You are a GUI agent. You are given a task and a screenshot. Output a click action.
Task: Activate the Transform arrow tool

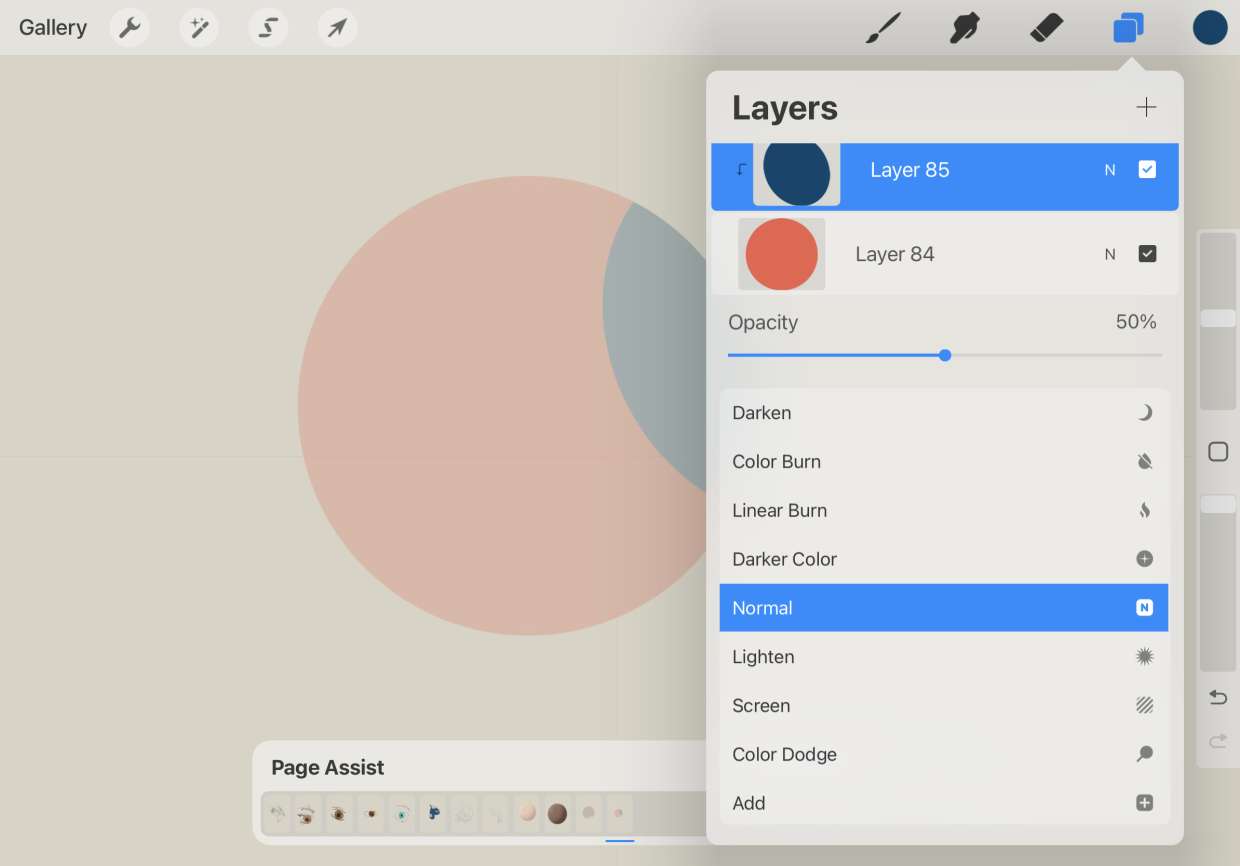[x=337, y=27]
